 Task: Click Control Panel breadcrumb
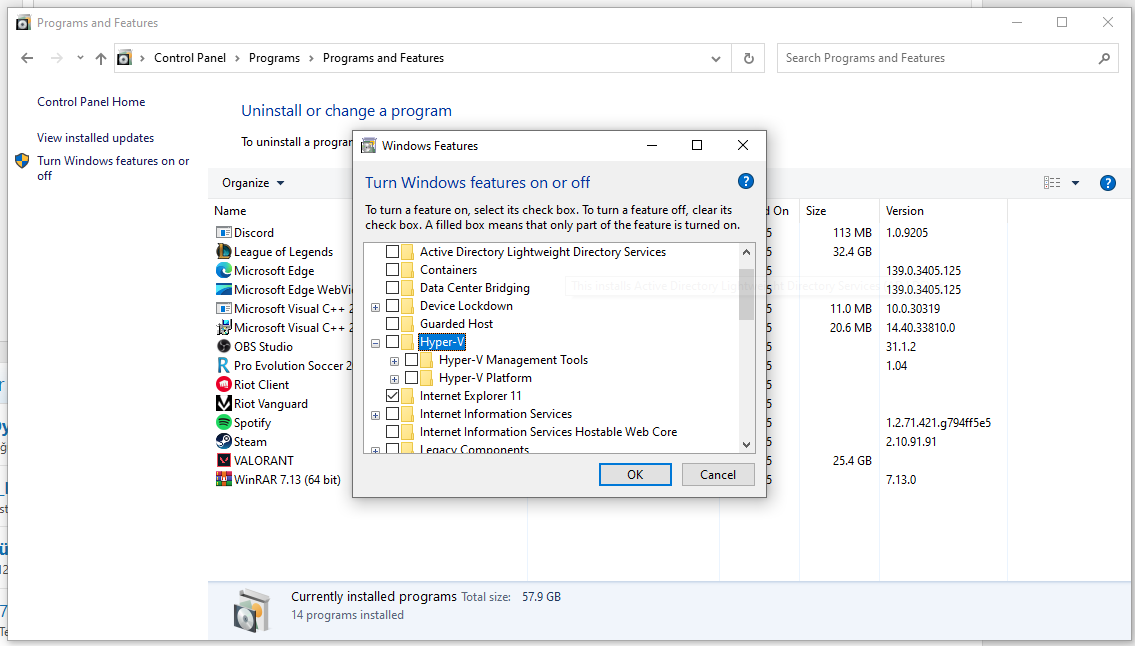click(190, 58)
